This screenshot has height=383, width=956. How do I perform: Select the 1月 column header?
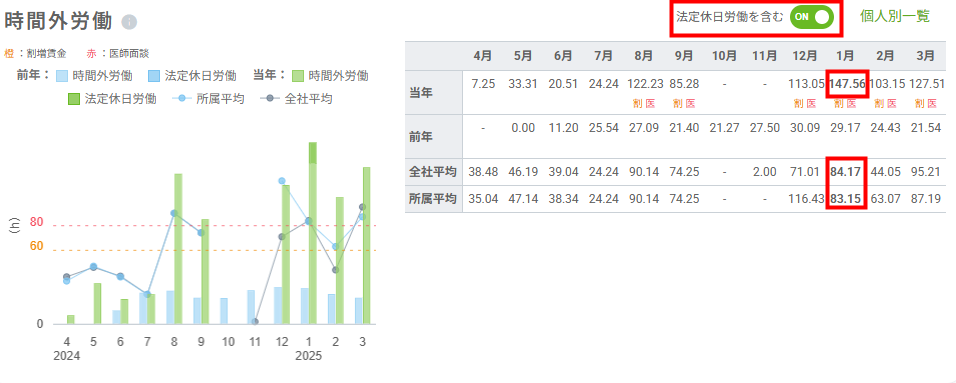845,56
